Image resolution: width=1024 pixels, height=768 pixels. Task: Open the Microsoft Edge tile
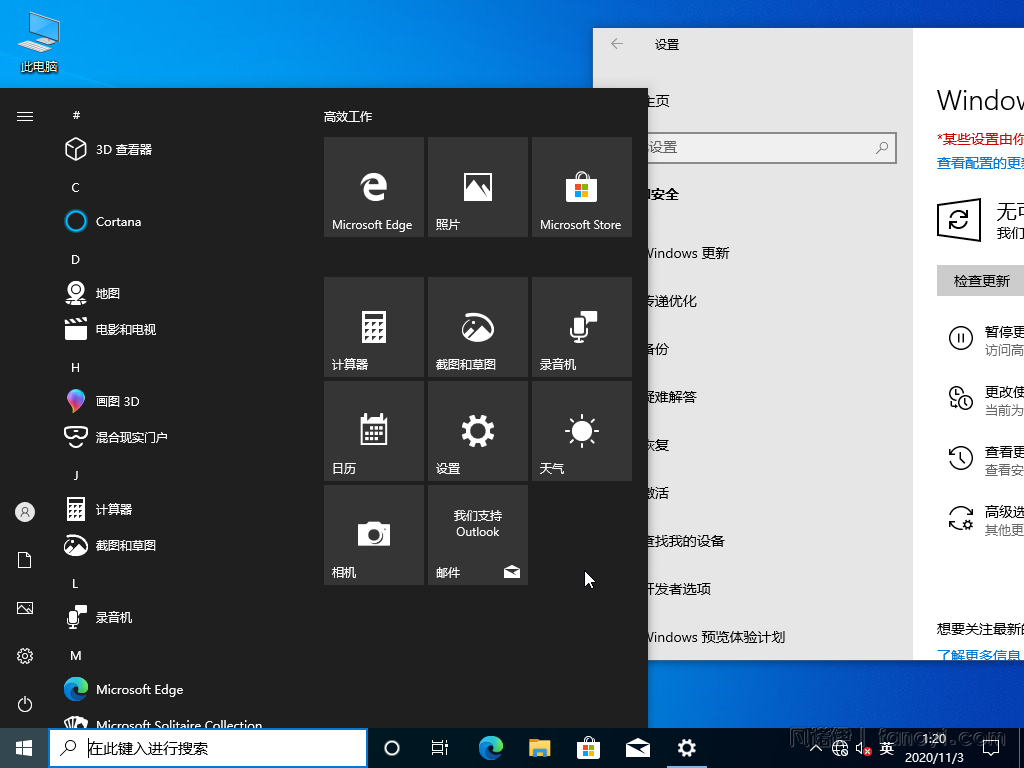click(x=374, y=187)
